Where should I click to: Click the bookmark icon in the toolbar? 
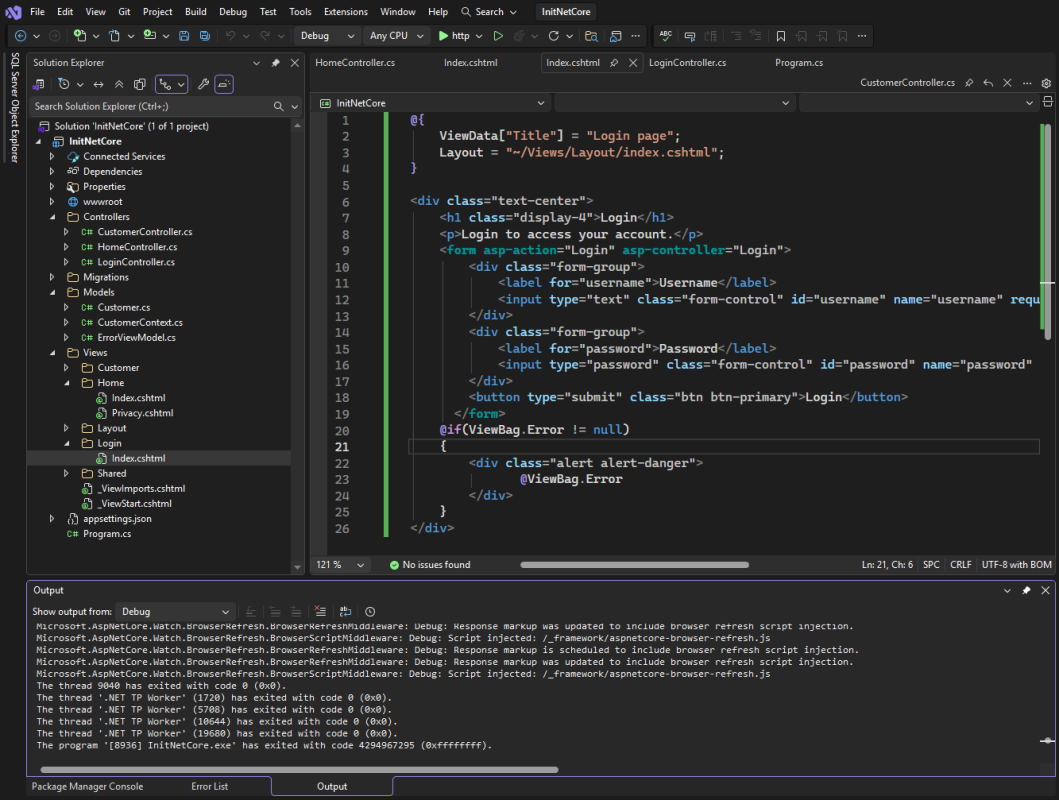[781, 36]
